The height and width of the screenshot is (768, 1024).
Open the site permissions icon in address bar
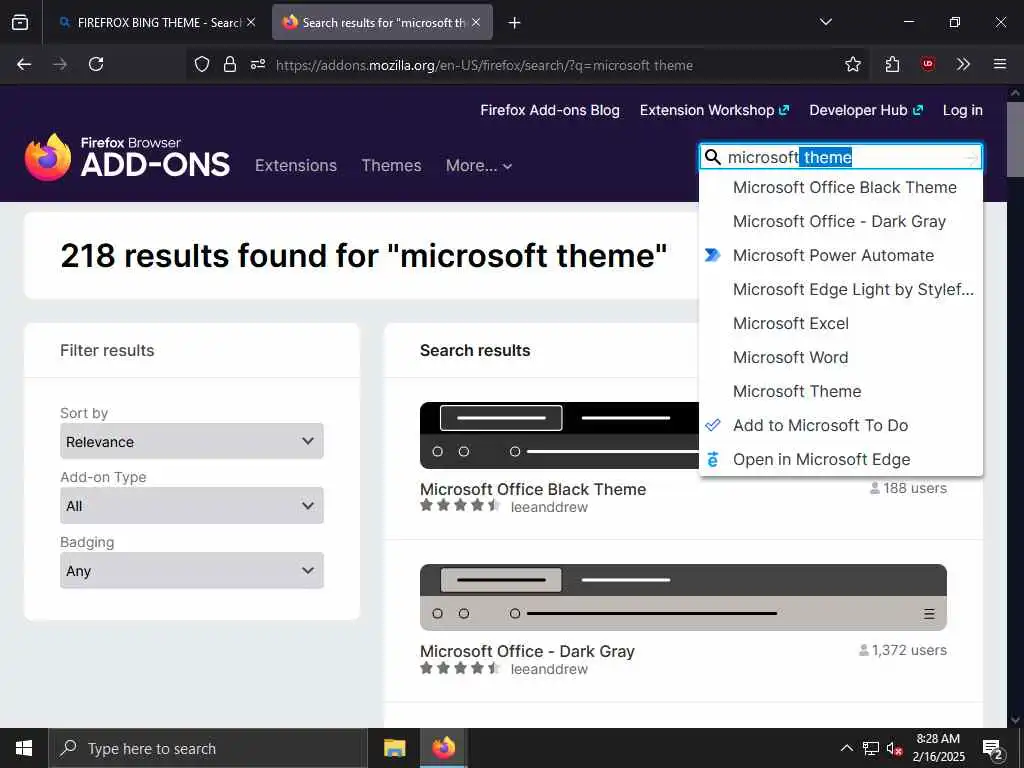258,64
